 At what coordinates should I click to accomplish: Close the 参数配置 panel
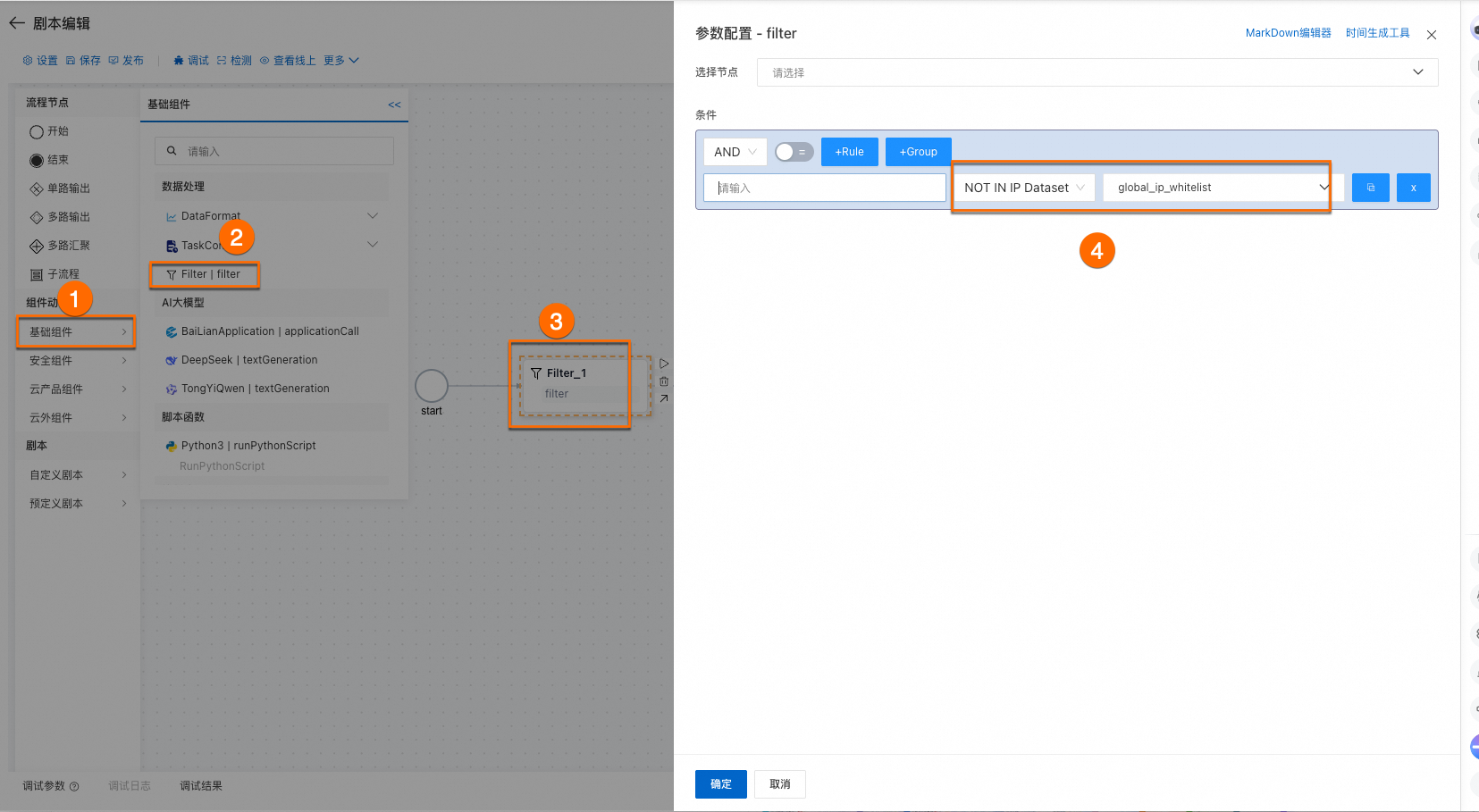pyautogui.click(x=1432, y=35)
